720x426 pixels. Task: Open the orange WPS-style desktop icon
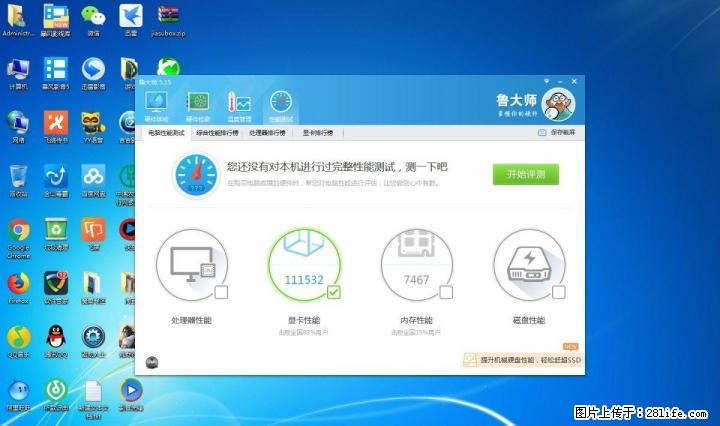point(93,235)
